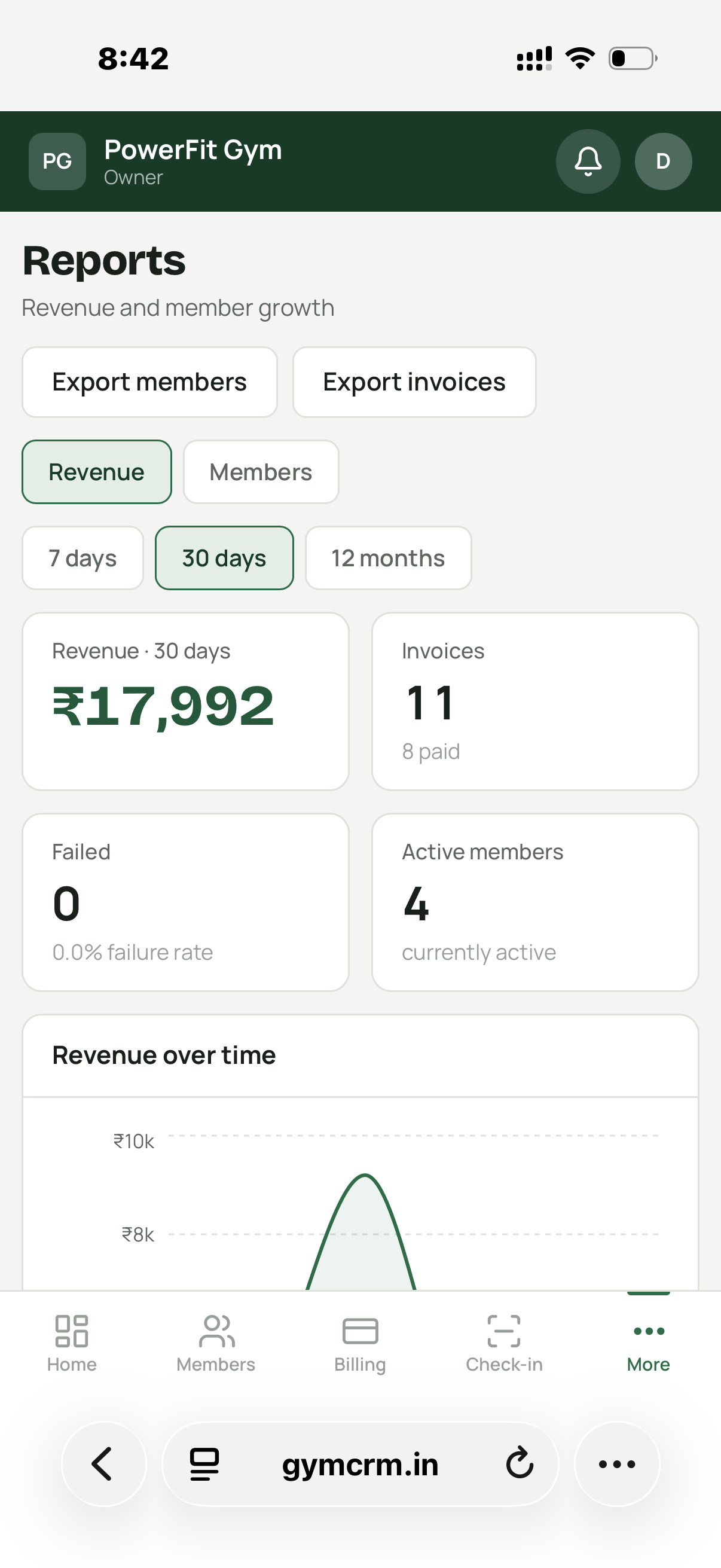Tap 'currently active' label
This screenshot has width=721, height=1568.
click(479, 953)
